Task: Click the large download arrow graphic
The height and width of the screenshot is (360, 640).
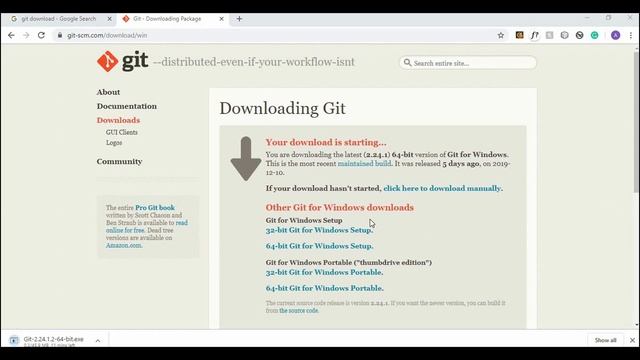Action: 246,159
